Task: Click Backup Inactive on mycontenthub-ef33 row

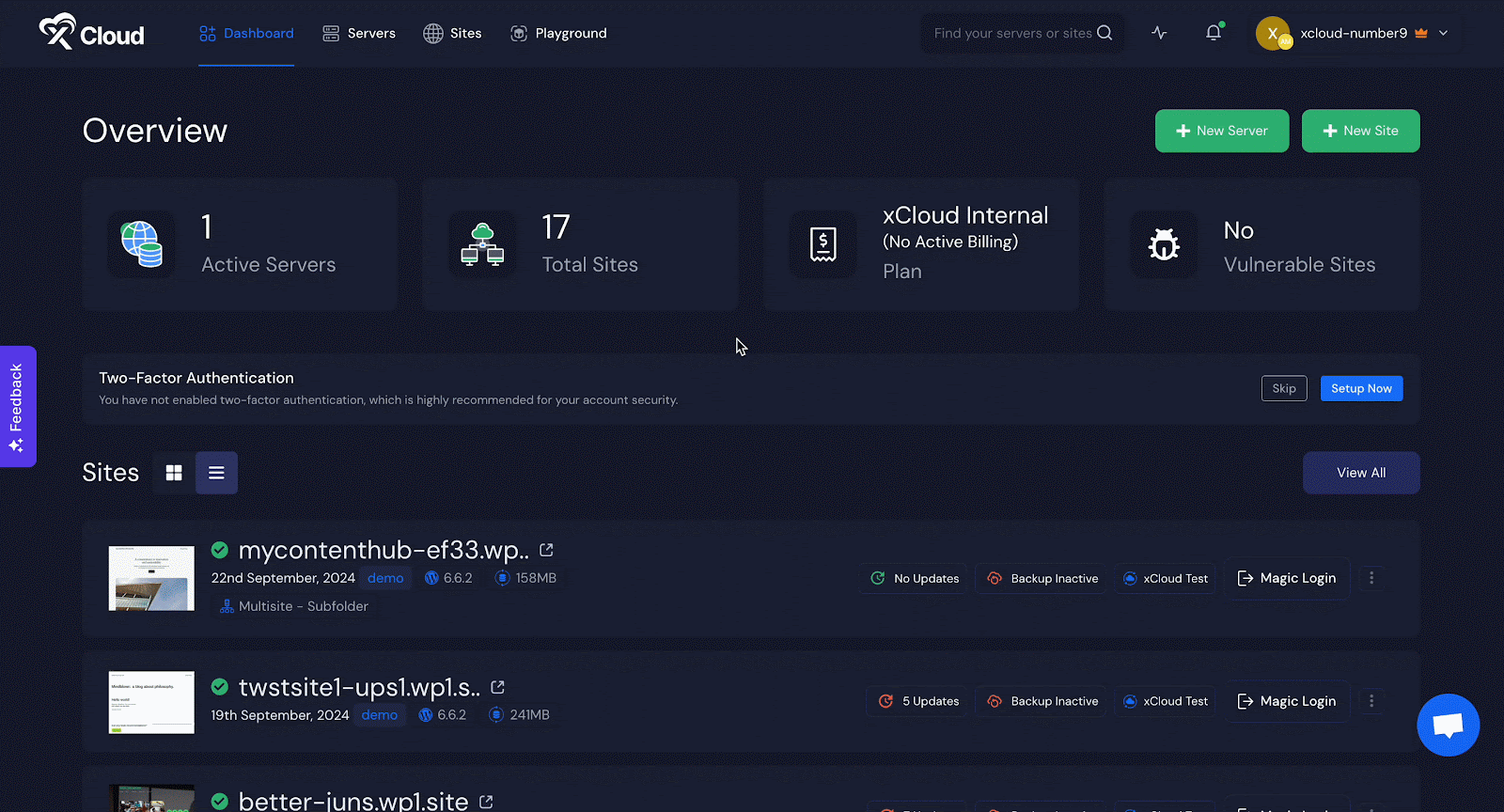Action: click(x=1041, y=578)
